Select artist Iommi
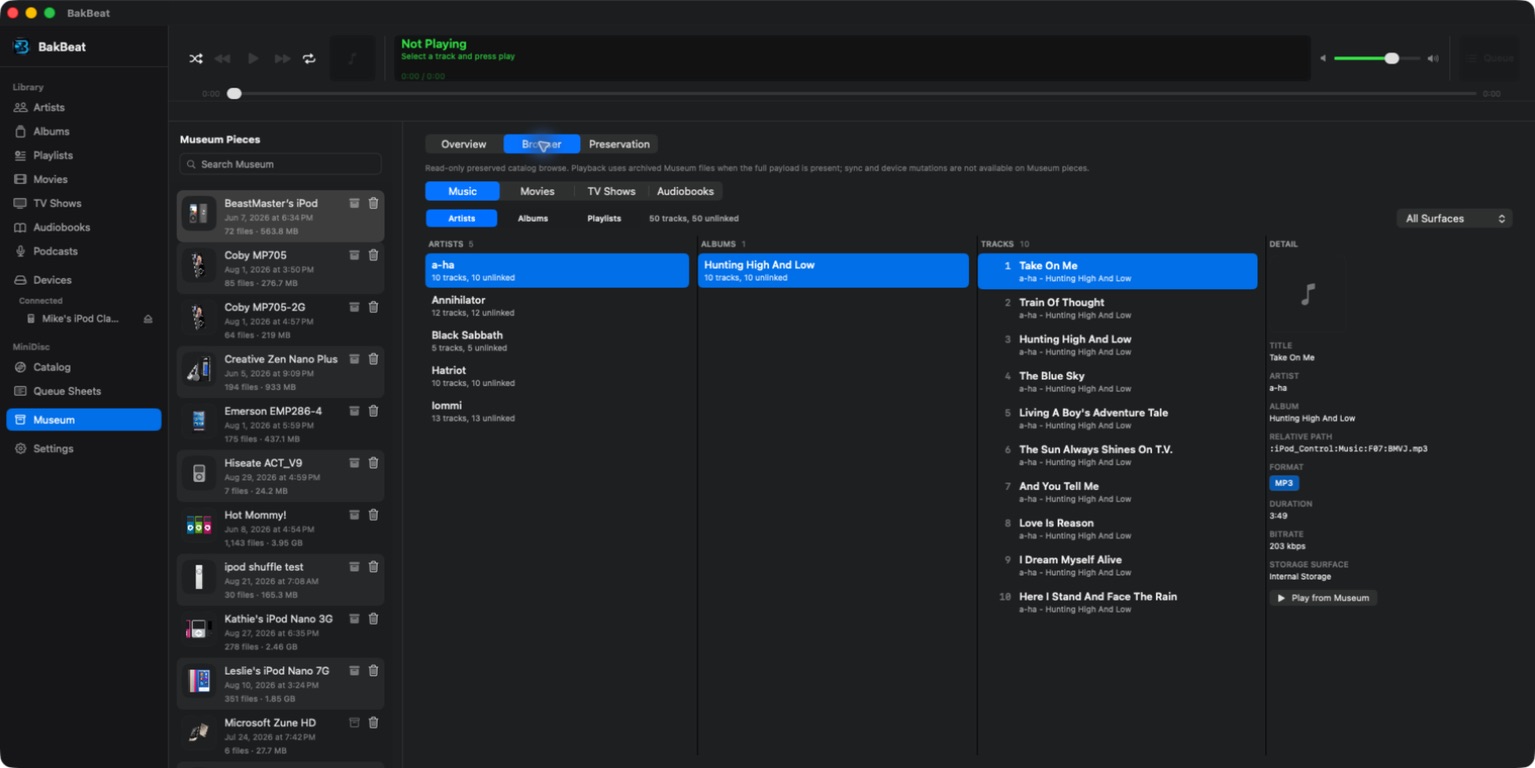Screen dimensions: 1535x768 (x=557, y=411)
